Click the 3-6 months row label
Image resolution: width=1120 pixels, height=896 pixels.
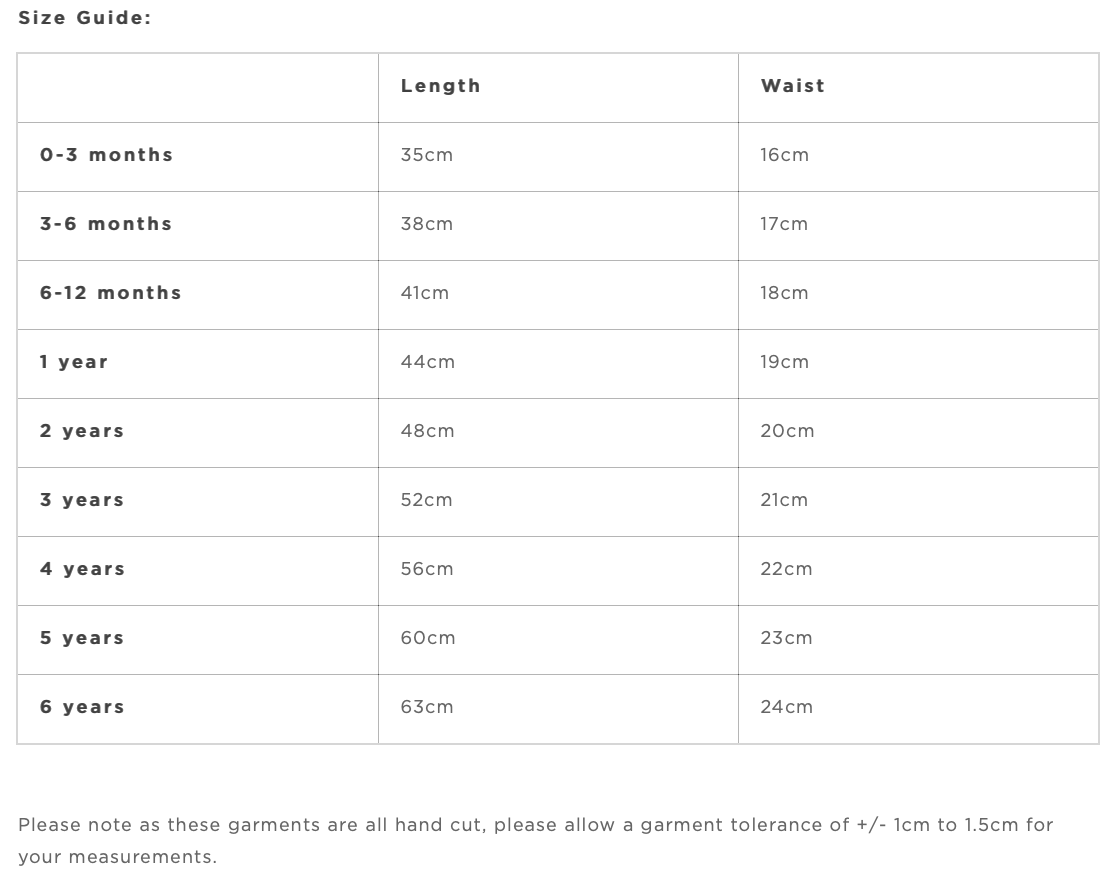click(106, 224)
